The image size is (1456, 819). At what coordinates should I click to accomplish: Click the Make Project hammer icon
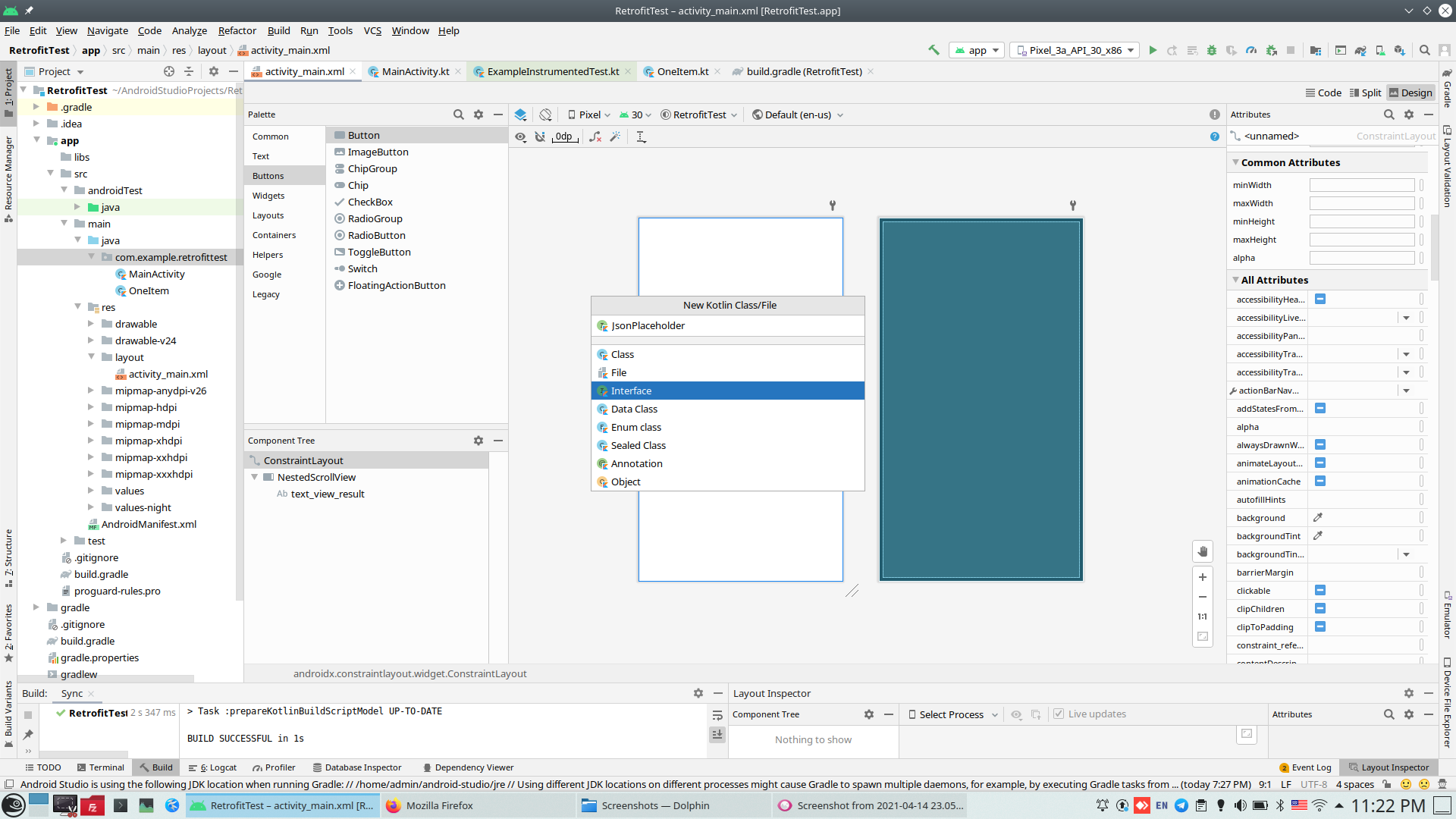pyautogui.click(x=934, y=50)
